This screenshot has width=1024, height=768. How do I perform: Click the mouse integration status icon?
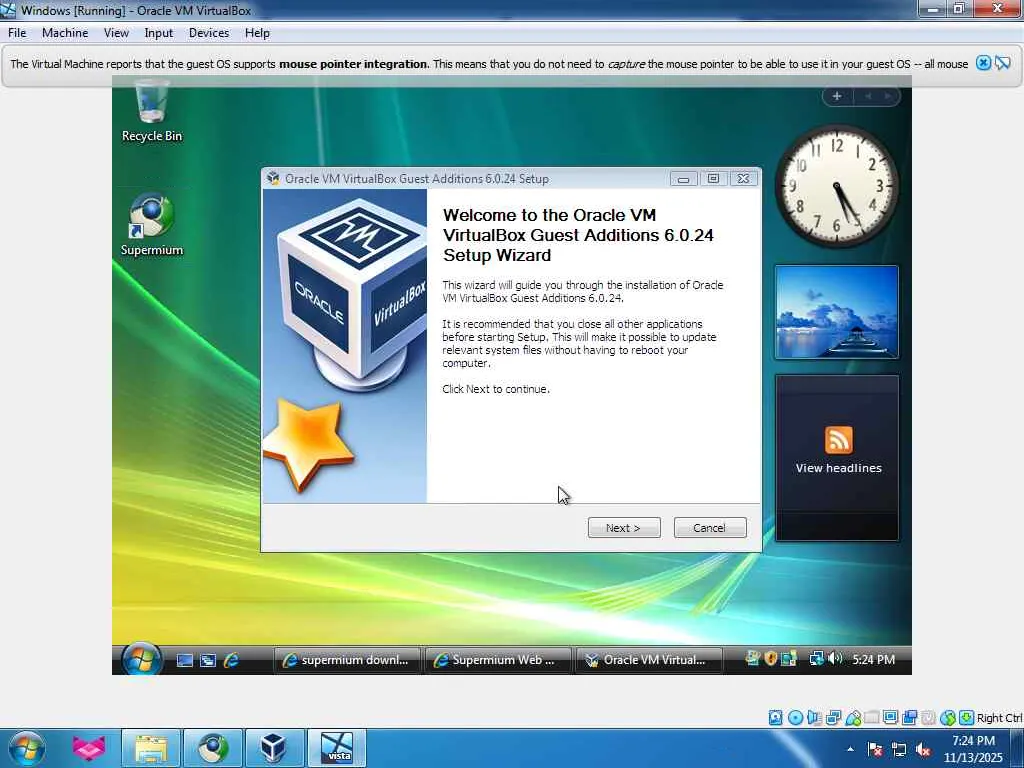pos(948,718)
